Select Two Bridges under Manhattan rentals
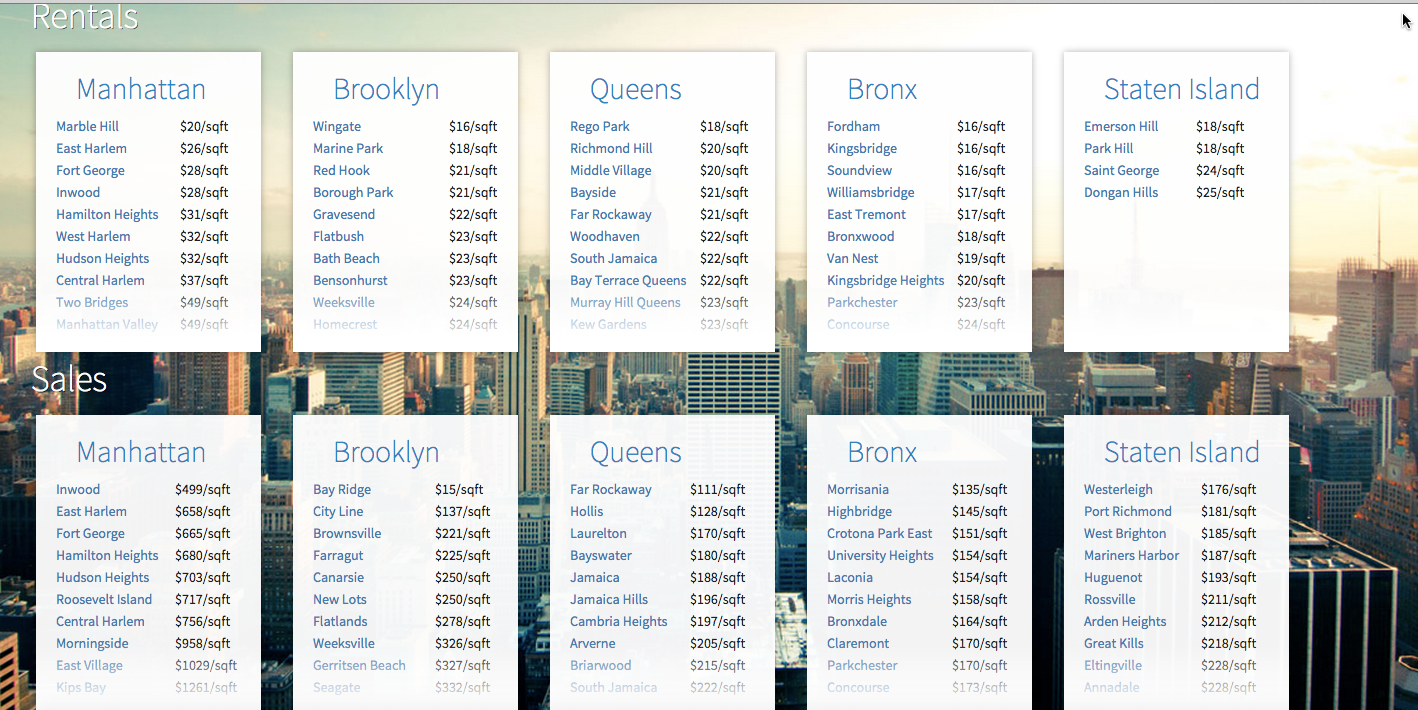Image resolution: width=1418 pixels, height=710 pixels. tap(92, 302)
